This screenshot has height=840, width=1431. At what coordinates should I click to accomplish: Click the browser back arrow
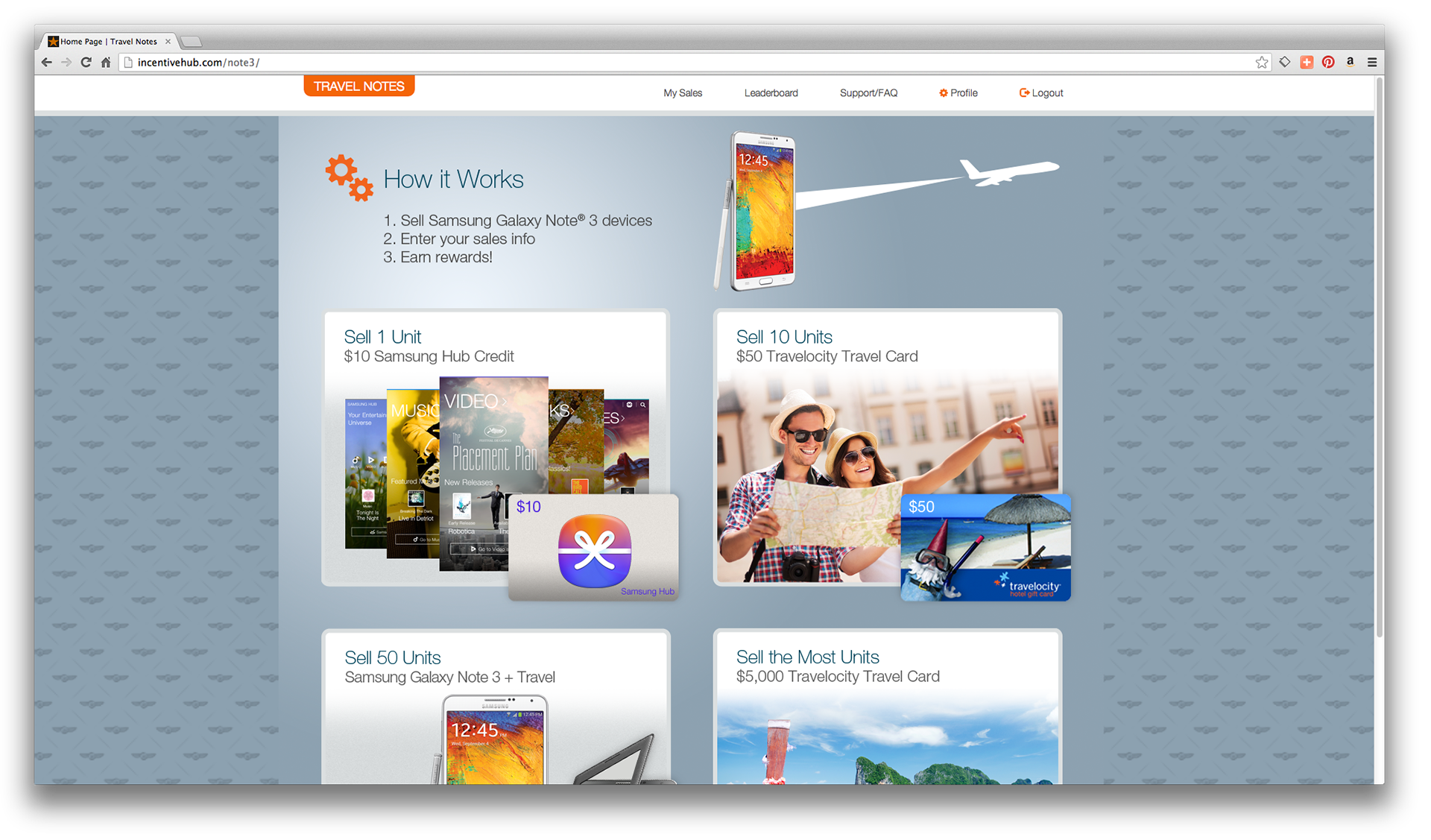(46, 63)
